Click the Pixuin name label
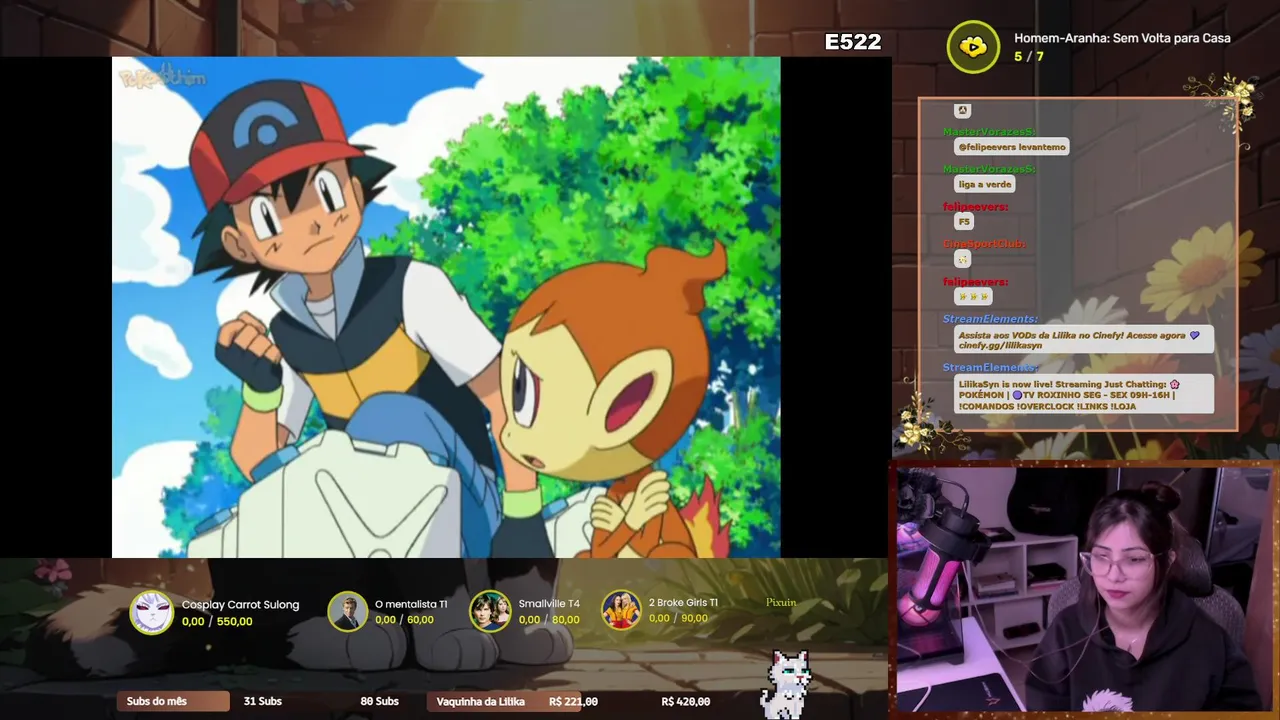1280x720 pixels. point(781,602)
